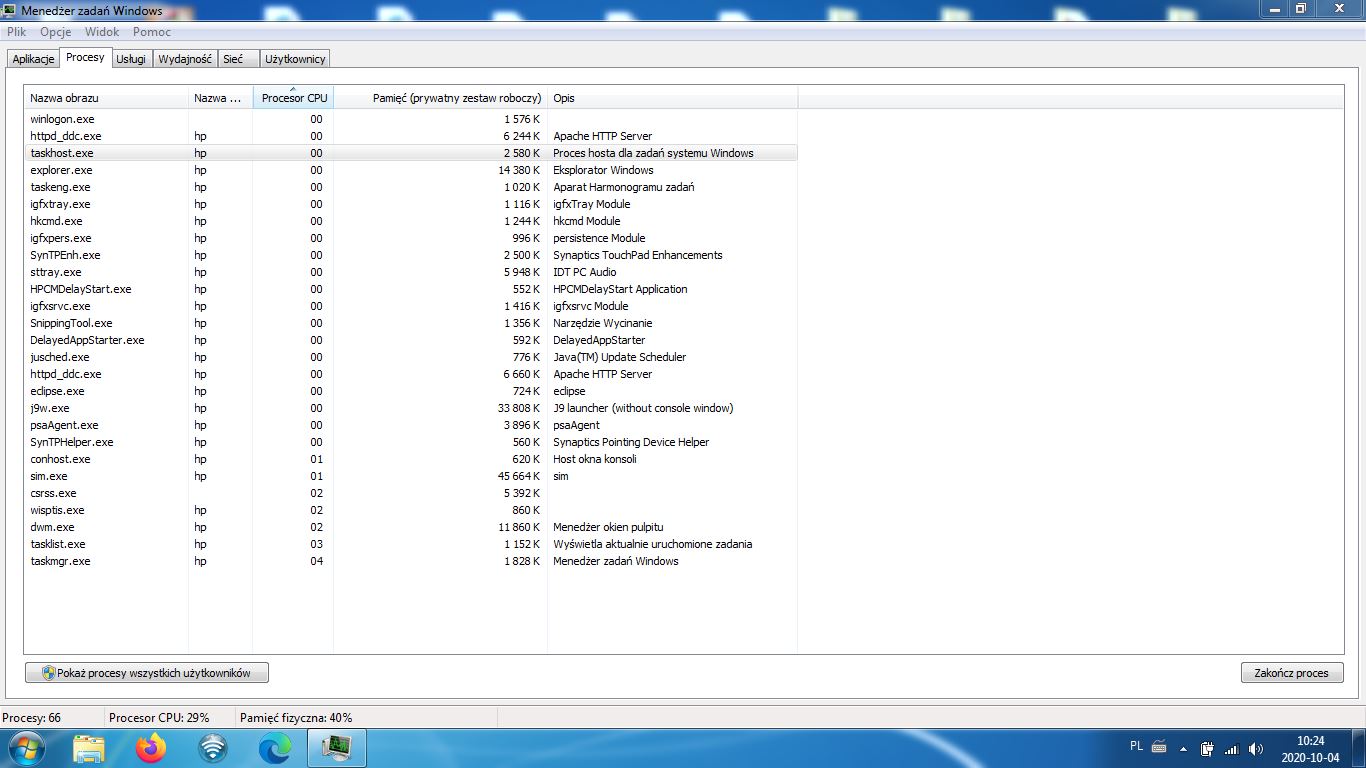
Task: Click Pokaż procesy wszystkich użytkowników button
Action: click(147, 673)
